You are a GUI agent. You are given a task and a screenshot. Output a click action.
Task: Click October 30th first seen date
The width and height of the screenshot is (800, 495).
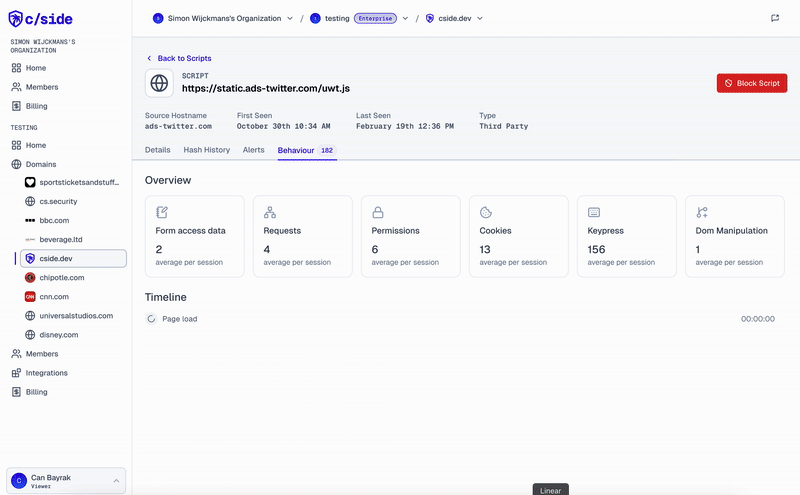tap(283, 126)
